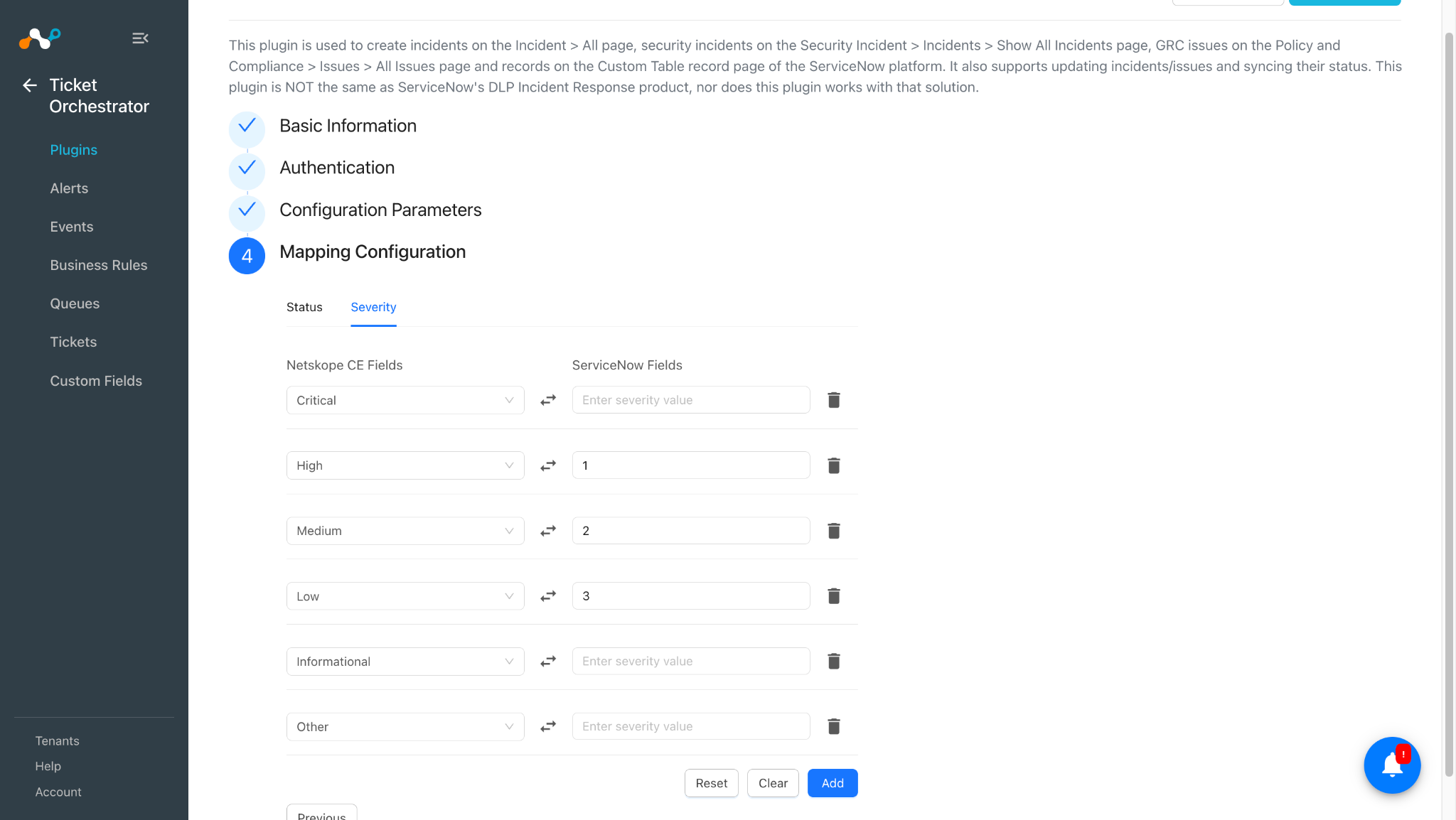1456x820 pixels.
Task: Click the page vertical scrollbar
Action: point(1449,405)
